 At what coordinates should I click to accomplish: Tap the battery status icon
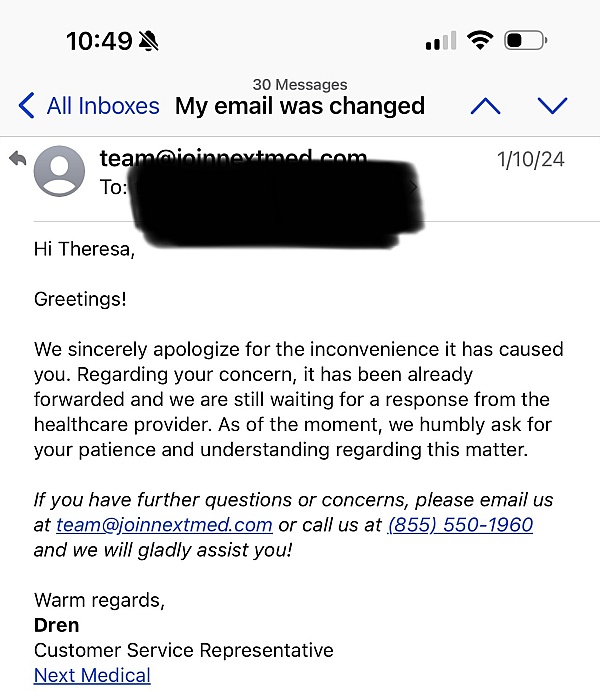pos(525,41)
